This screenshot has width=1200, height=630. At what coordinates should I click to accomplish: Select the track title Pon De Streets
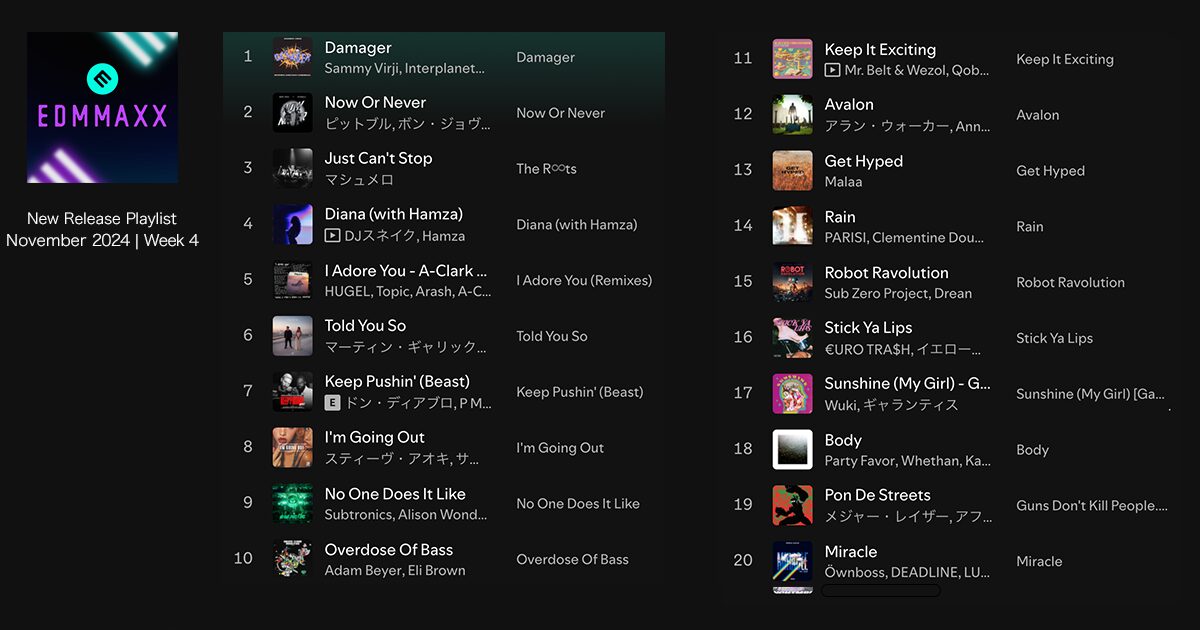(877, 496)
